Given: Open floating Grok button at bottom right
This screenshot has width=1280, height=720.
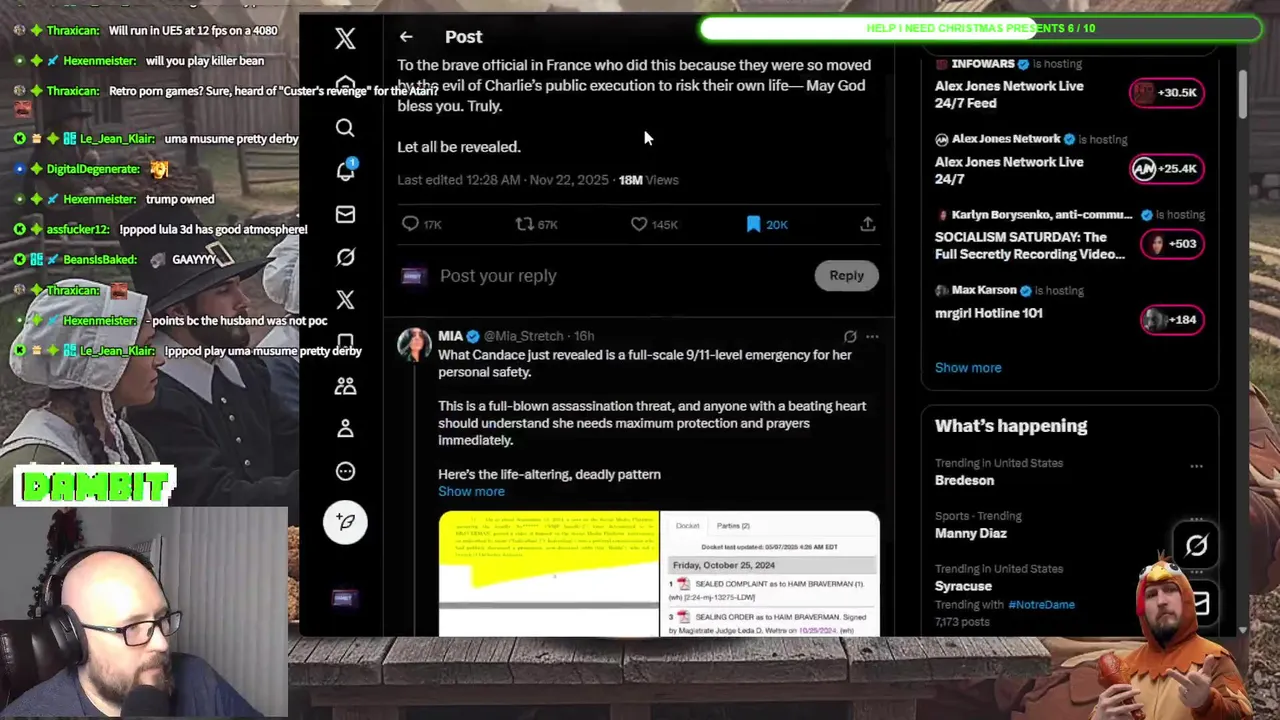Looking at the screenshot, I should pyautogui.click(x=1196, y=546).
